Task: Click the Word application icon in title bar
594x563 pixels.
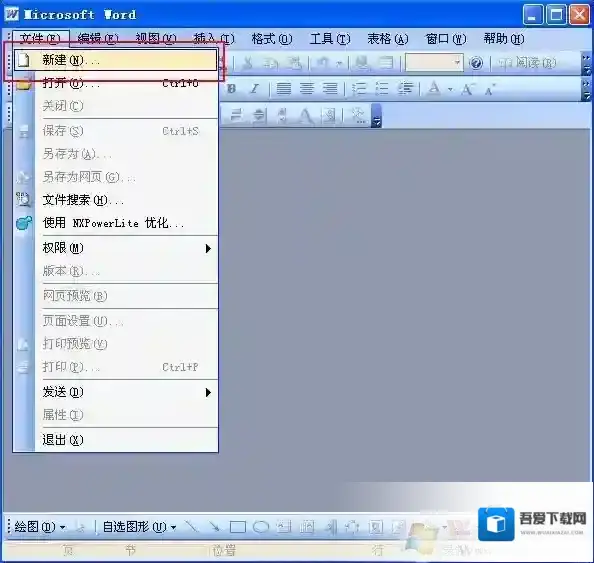Action: tap(12, 14)
